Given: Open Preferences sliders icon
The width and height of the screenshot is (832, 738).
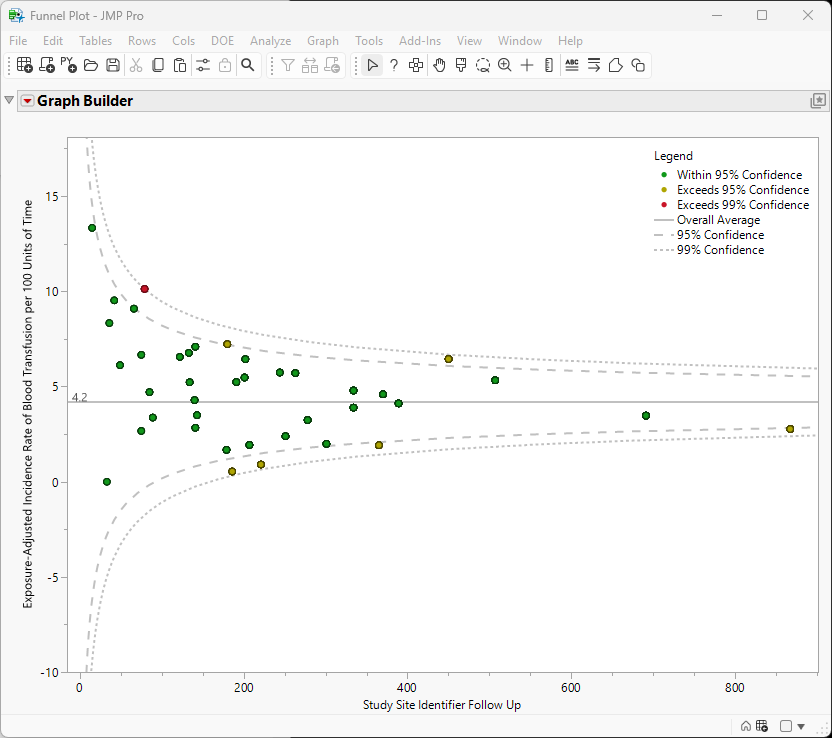Looking at the screenshot, I should (203, 65).
